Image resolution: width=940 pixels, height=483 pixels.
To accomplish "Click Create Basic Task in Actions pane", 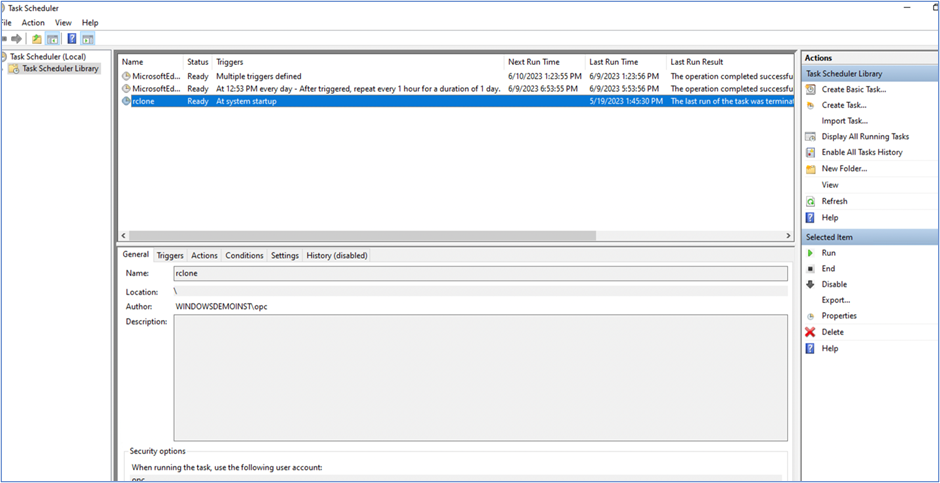I will pyautogui.click(x=854, y=89).
